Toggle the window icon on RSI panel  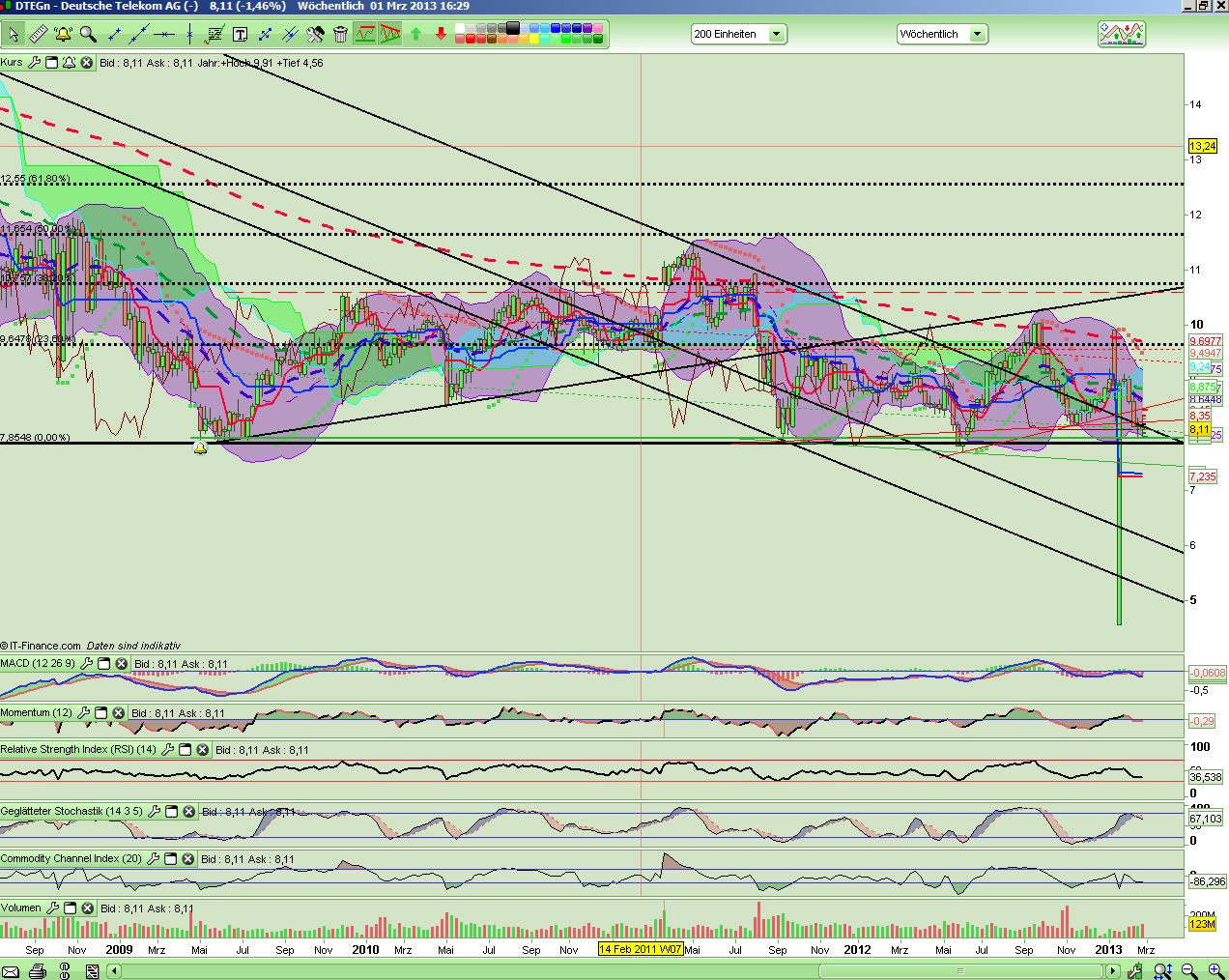tap(185, 750)
